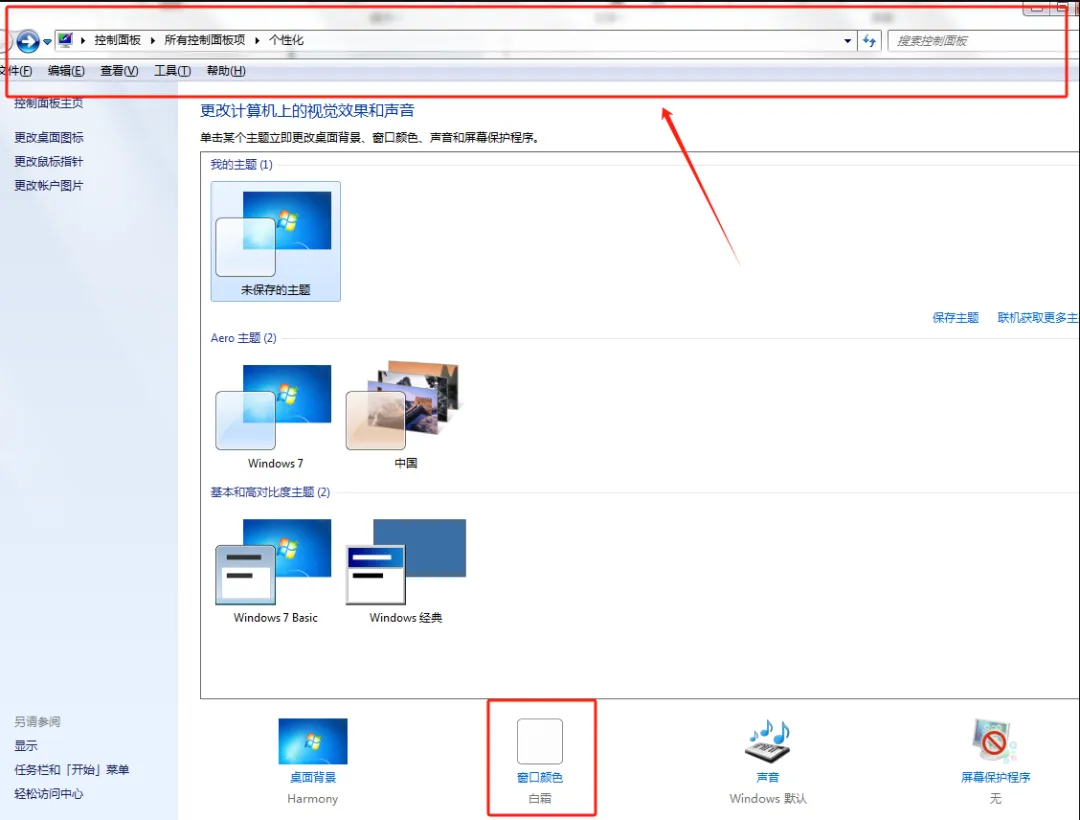Screen dimensions: 1080x820
Task: Select the Windows 7 Aero theme
Action: point(274,408)
